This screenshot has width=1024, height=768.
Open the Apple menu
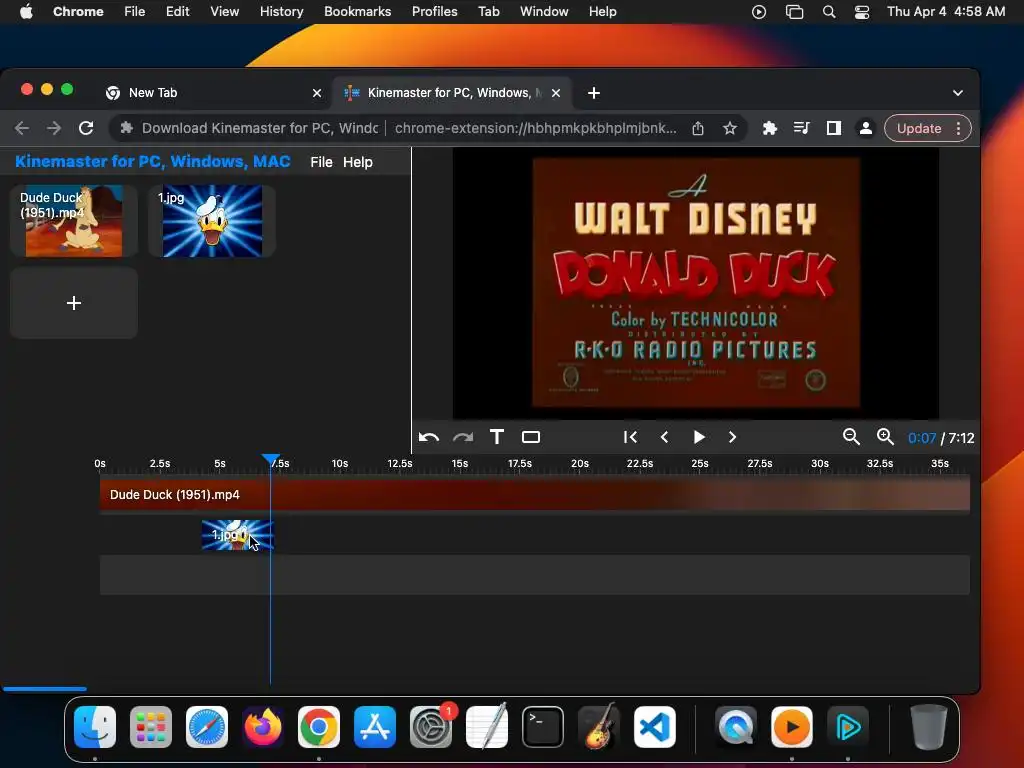[26, 11]
